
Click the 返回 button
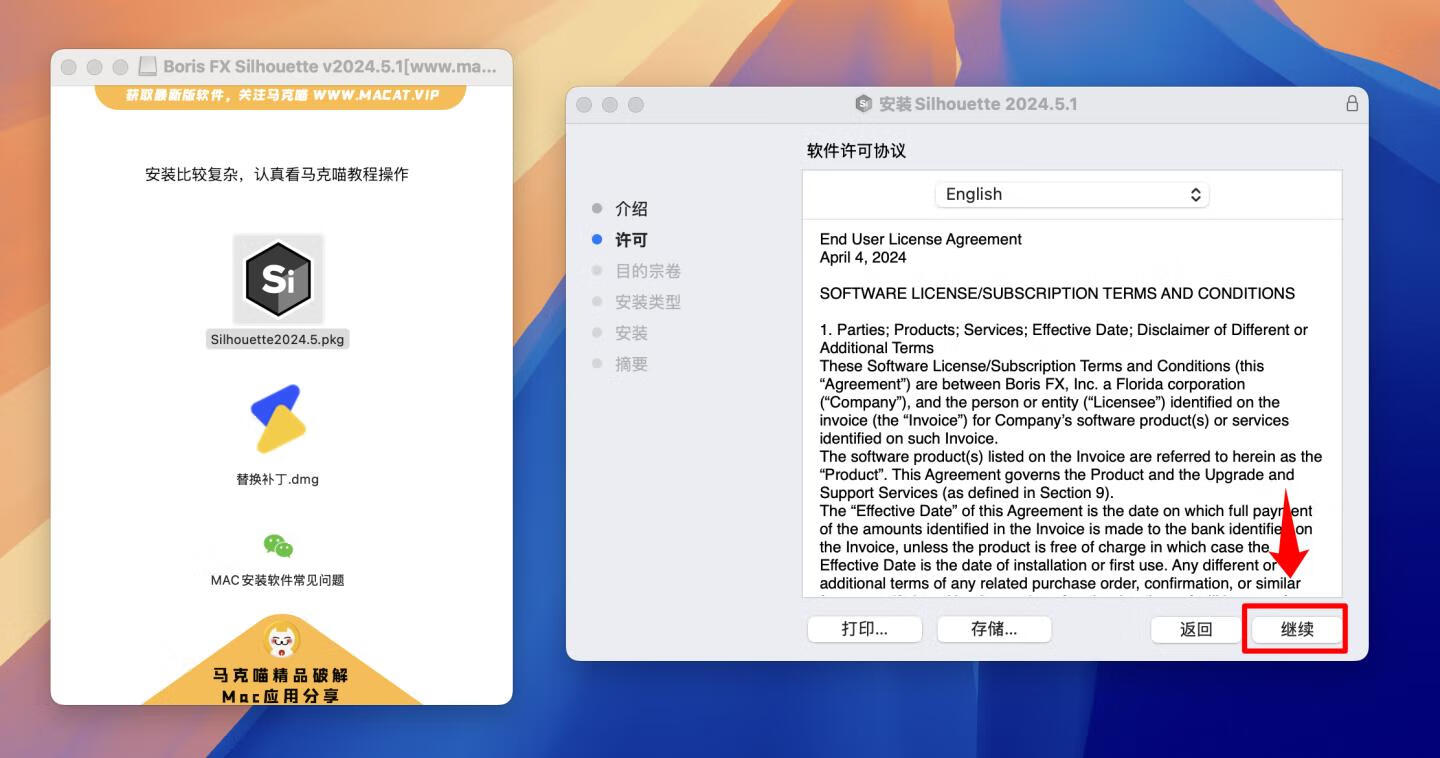click(x=1196, y=629)
